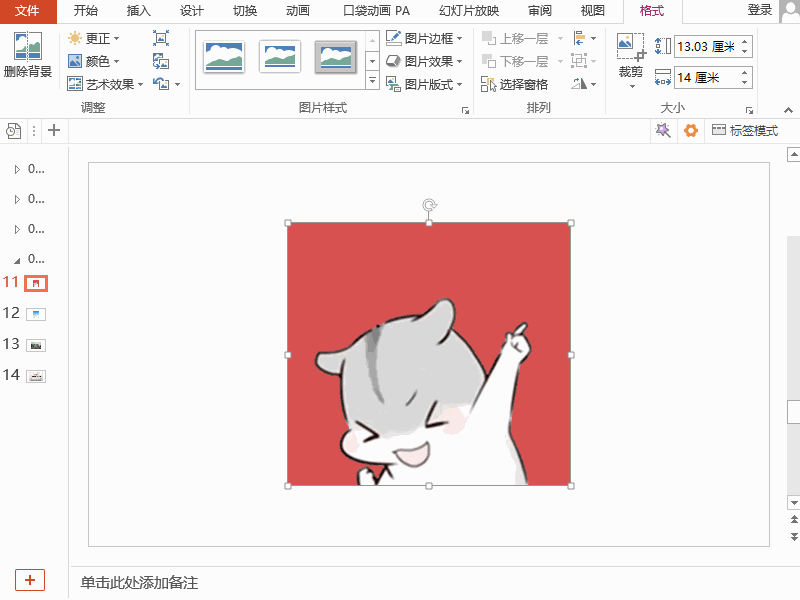This screenshot has height=600, width=800.
Task: Go to previous slide with double-up arrow
Action: (x=794, y=519)
